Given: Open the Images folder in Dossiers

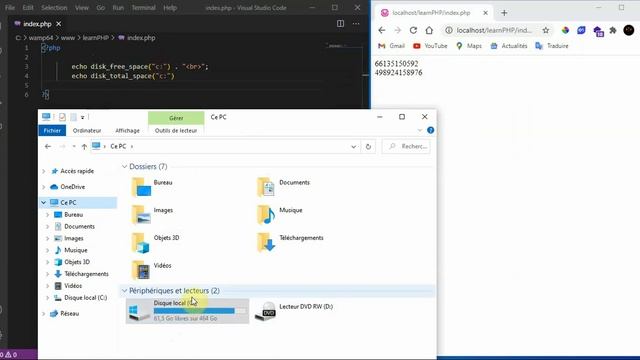Looking at the screenshot, I should (x=152, y=214).
